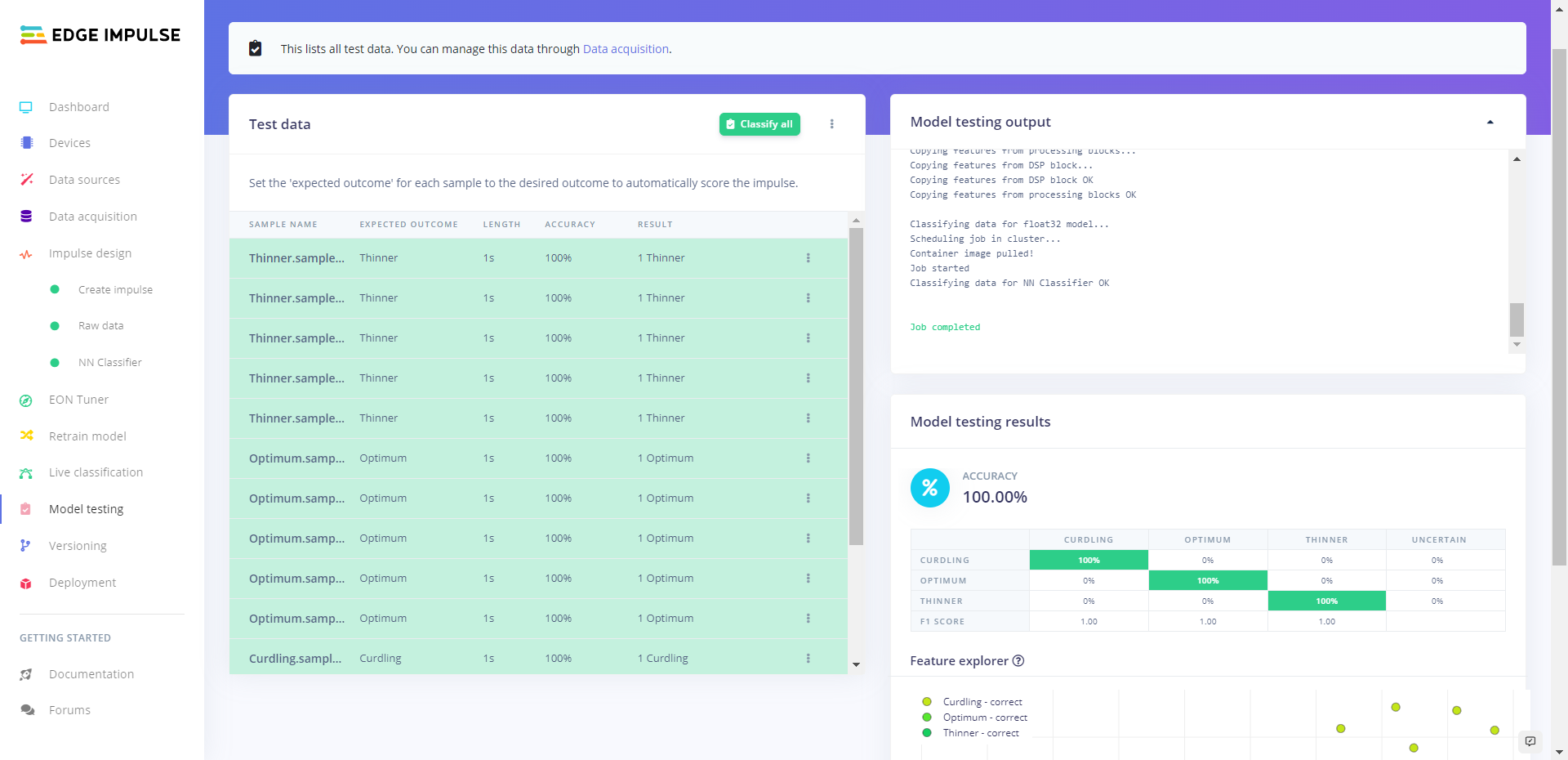Open the first Thinner sample row menu
This screenshot has width=1568, height=760.
point(808,258)
